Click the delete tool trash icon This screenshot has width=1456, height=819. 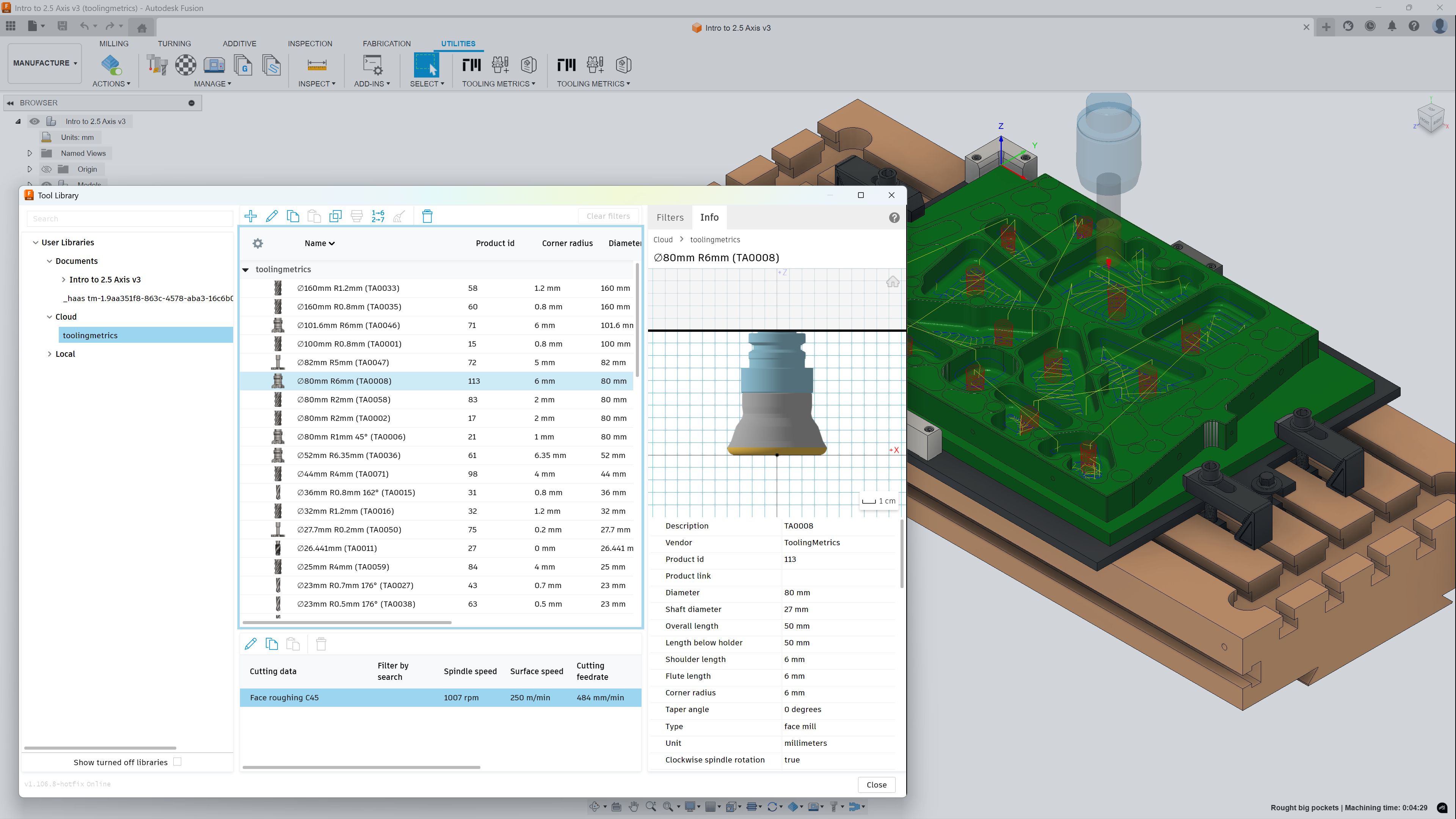[x=427, y=216]
